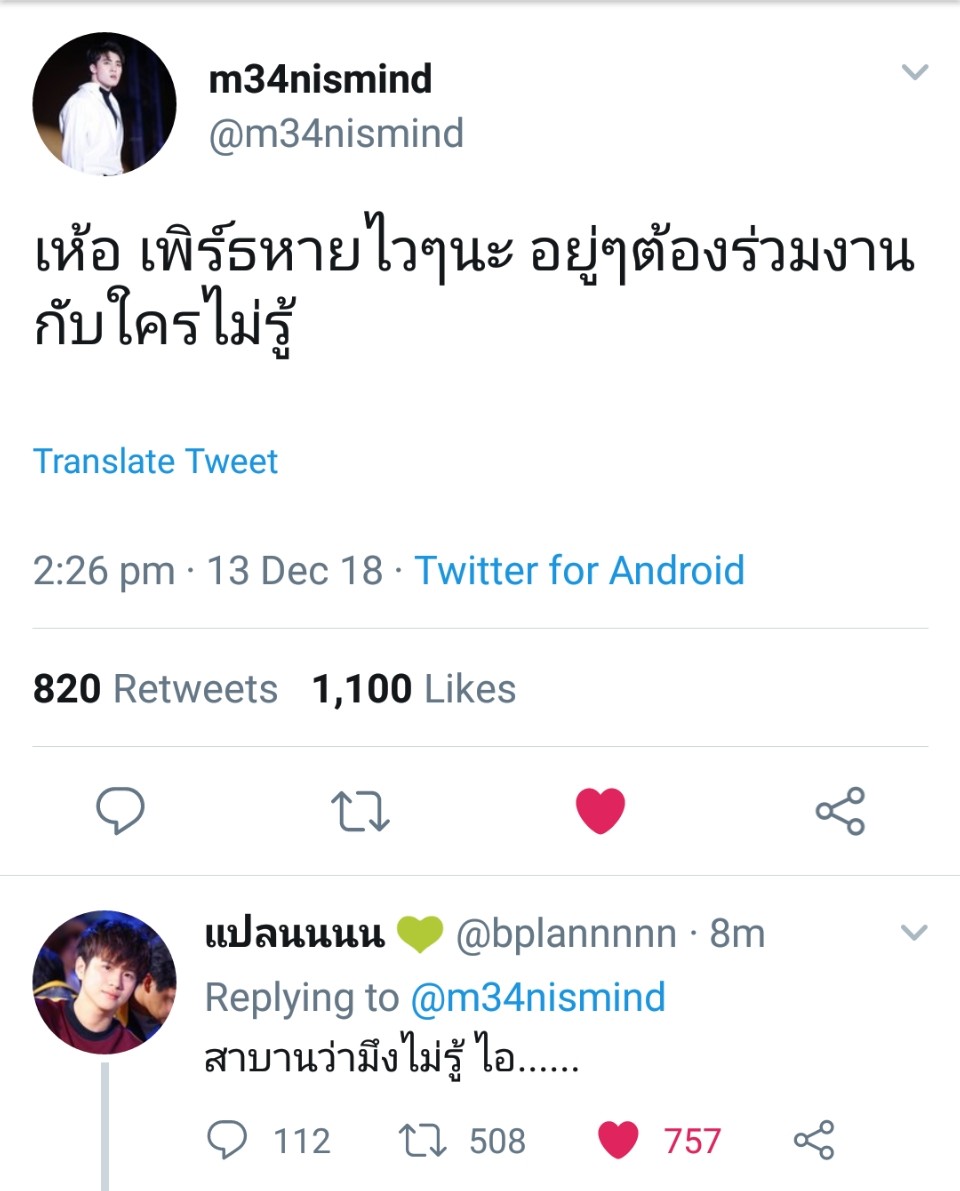Retweet the main m34nismind tweet

(360, 811)
